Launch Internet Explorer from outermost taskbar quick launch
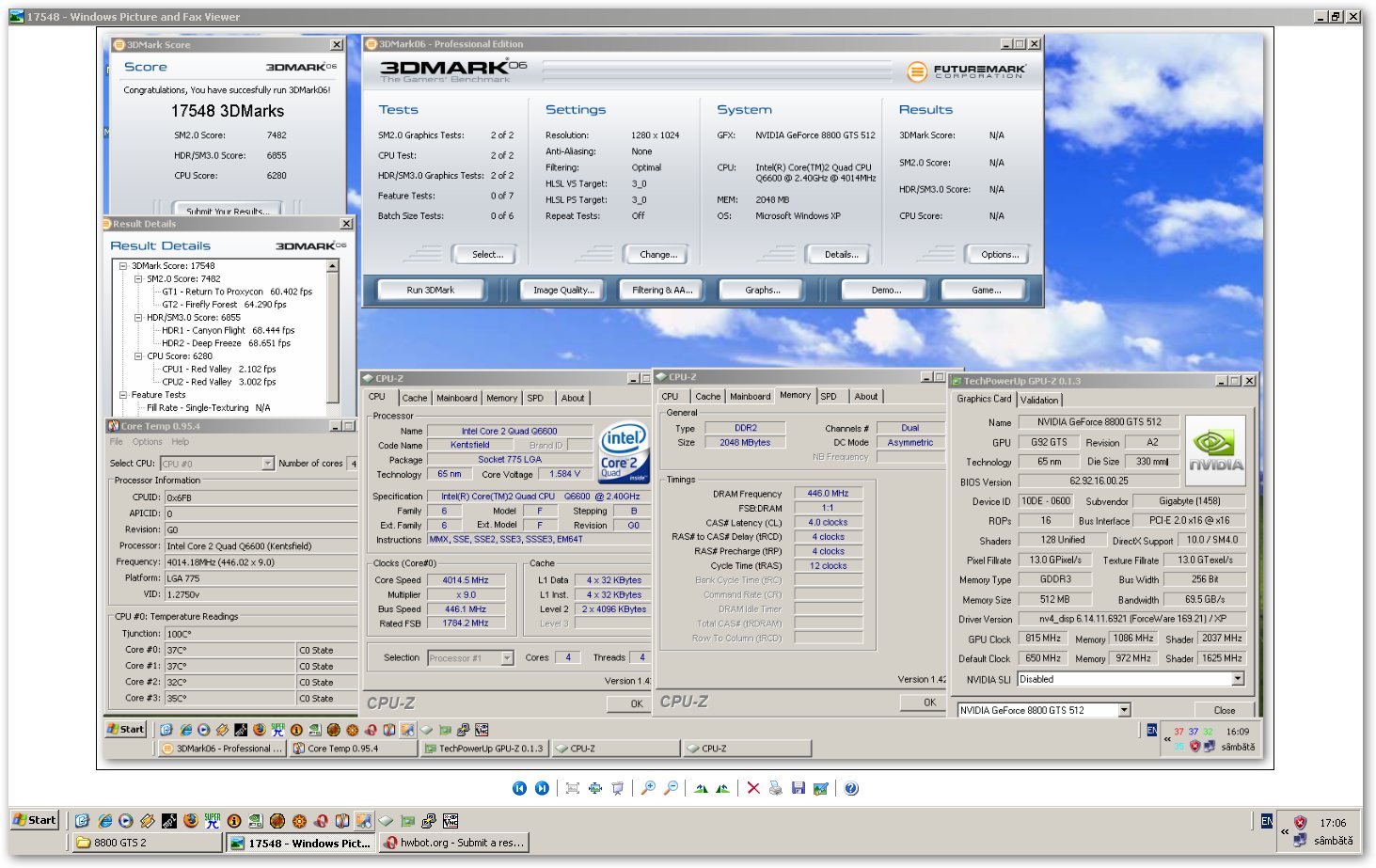The width and height of the screenshot is (1376, 868). tap(103, 821)
